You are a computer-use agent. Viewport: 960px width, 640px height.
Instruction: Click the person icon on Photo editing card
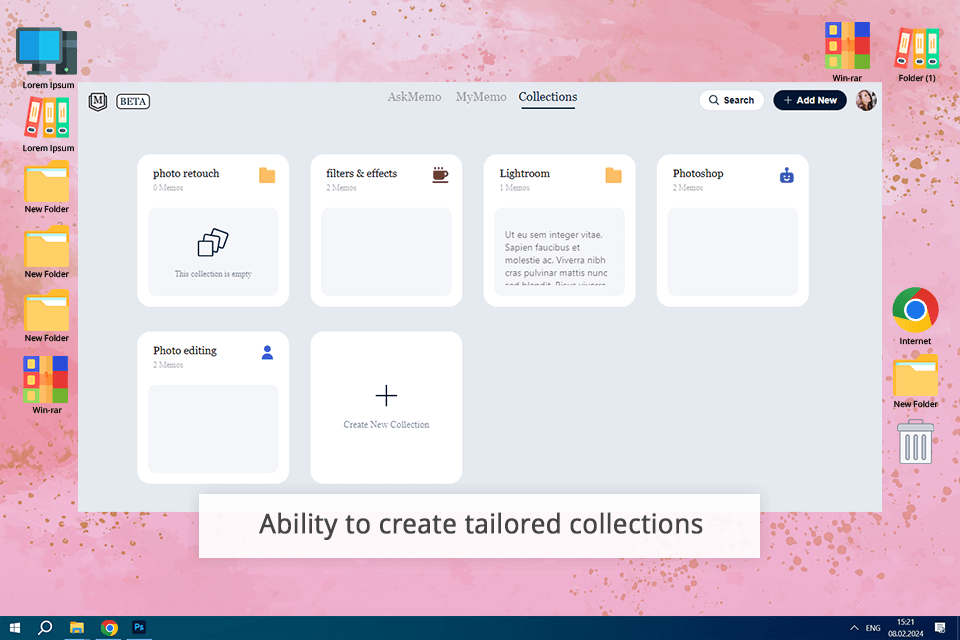pos(267,352)
